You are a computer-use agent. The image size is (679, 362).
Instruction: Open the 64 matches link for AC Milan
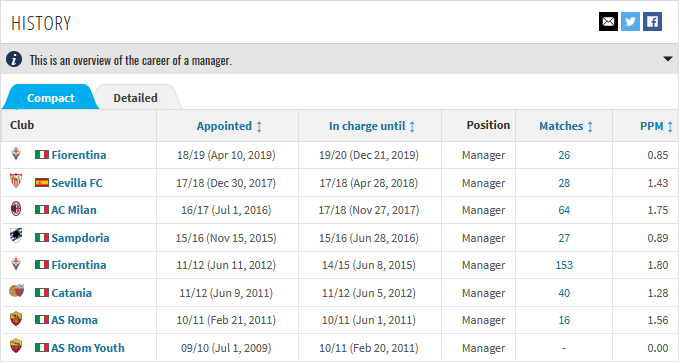(564, 210)
